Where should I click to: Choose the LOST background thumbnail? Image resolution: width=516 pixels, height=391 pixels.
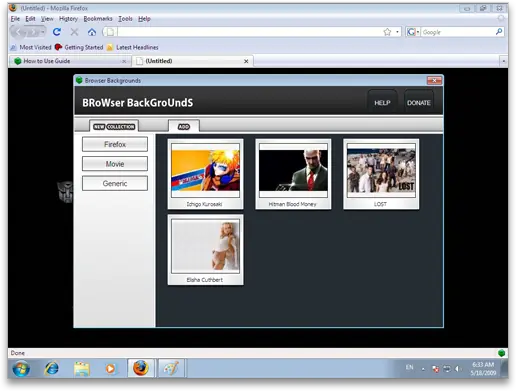coord(381,174)
